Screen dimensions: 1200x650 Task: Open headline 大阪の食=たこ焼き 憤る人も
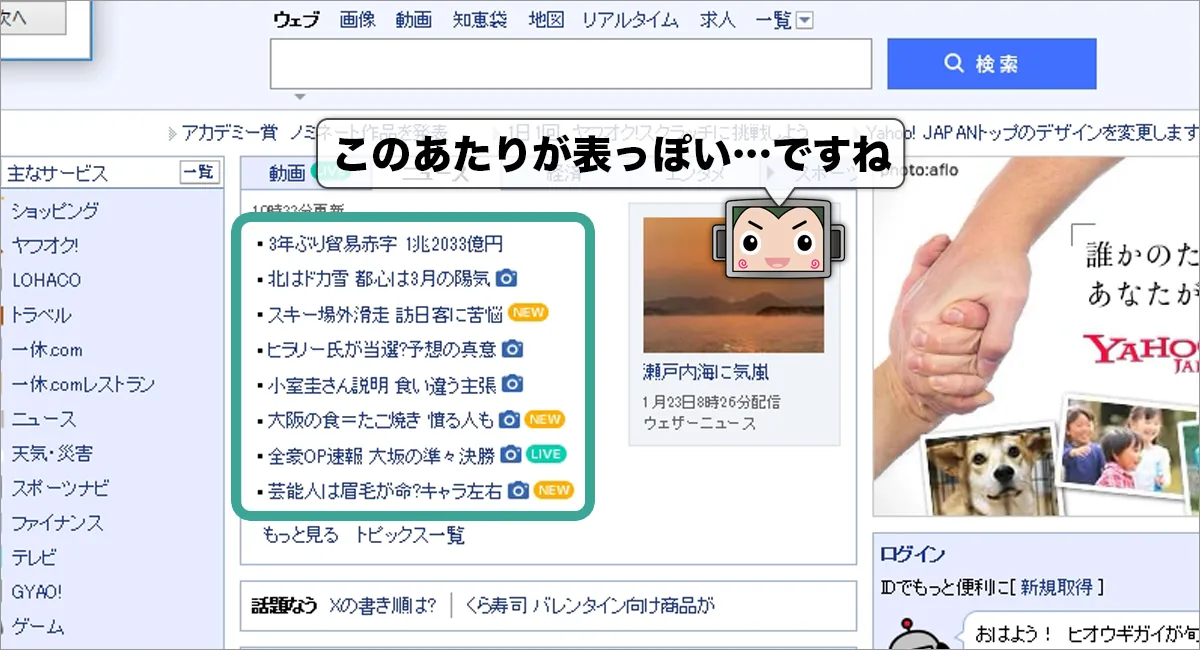point(380,419)
